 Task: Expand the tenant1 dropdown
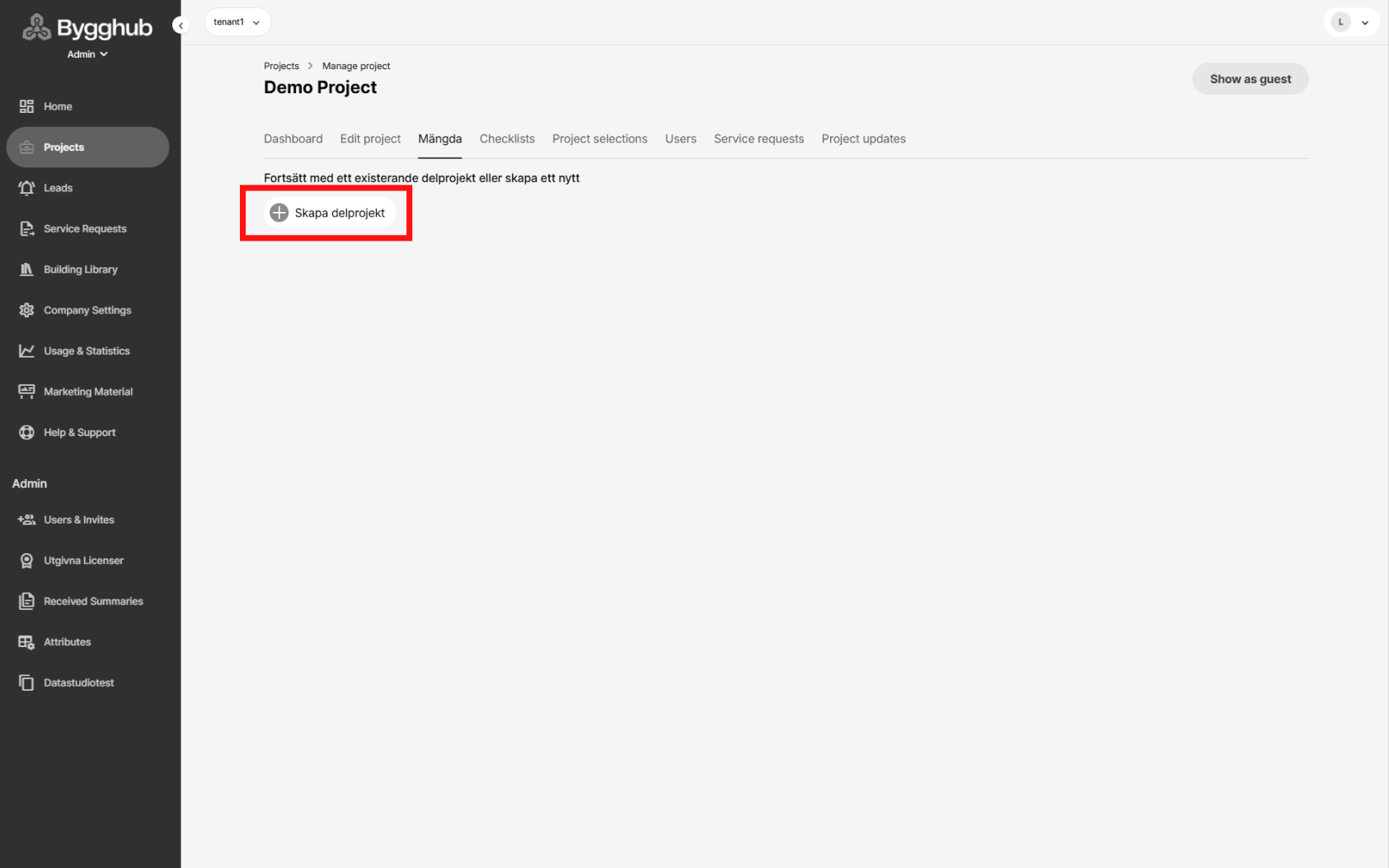(237, 22)
